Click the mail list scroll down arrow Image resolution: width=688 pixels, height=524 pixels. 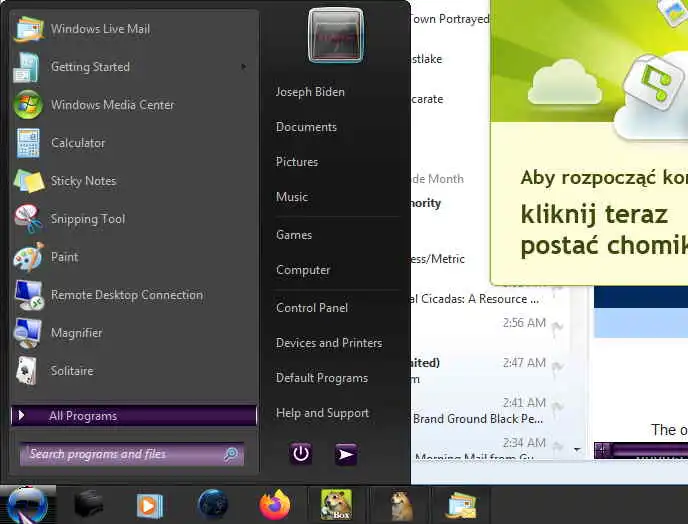tap(577, 449)
